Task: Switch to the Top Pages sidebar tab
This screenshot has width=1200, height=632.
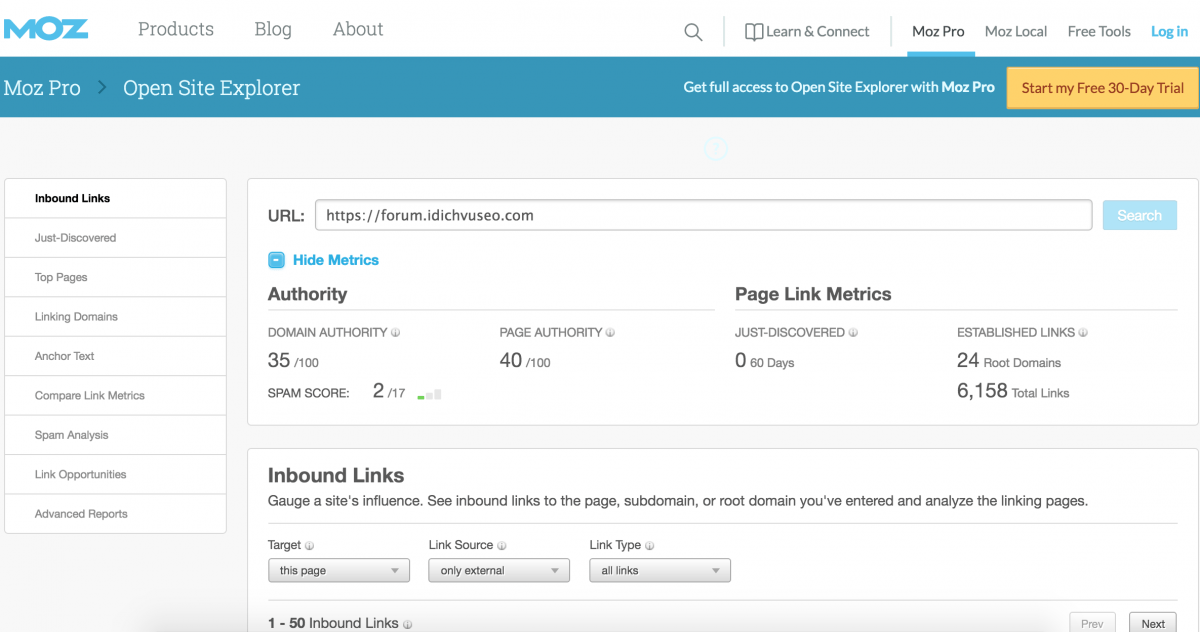Action: coord(115,277)
